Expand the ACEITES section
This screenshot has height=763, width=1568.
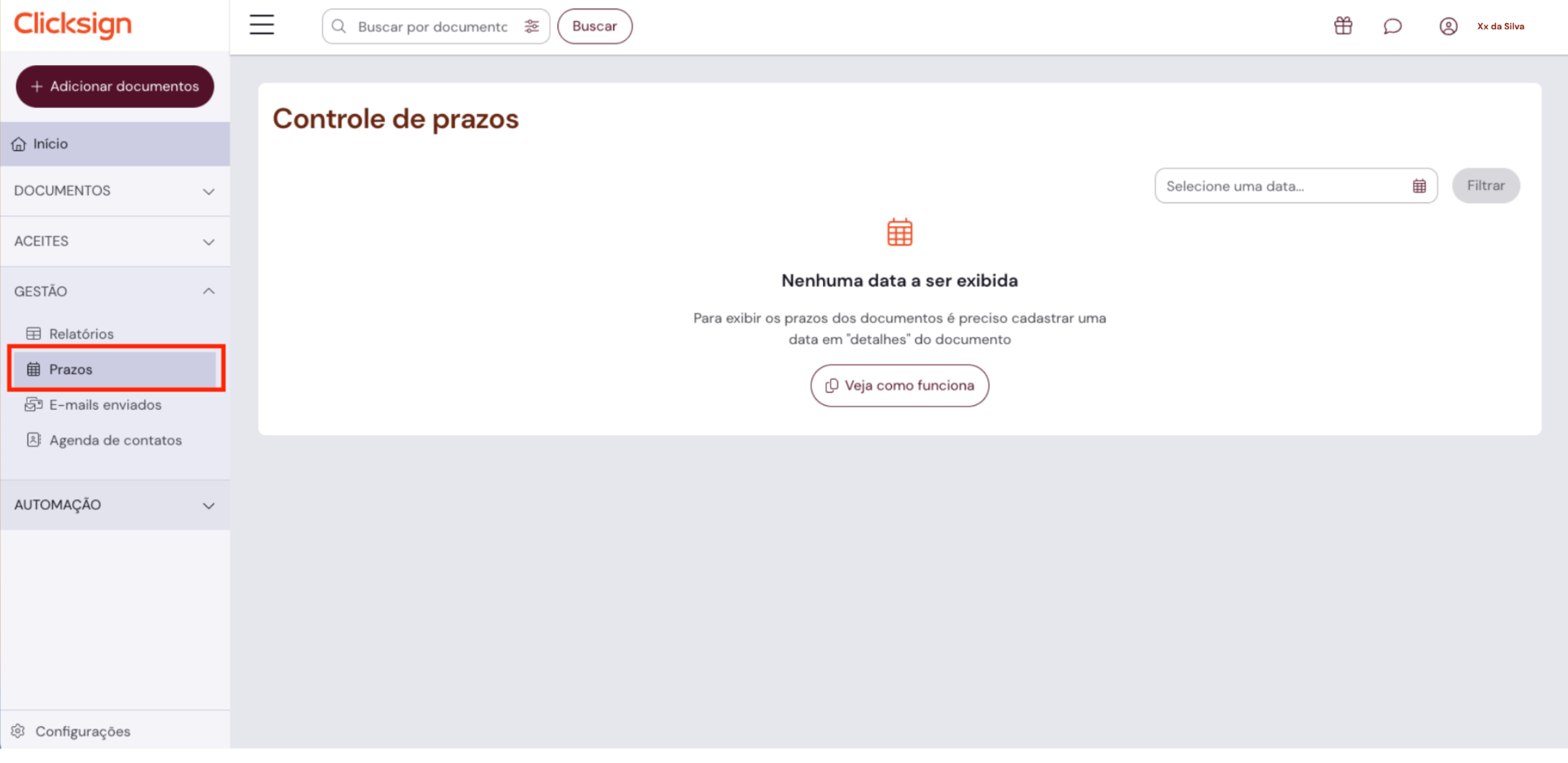tap(115, 241)
